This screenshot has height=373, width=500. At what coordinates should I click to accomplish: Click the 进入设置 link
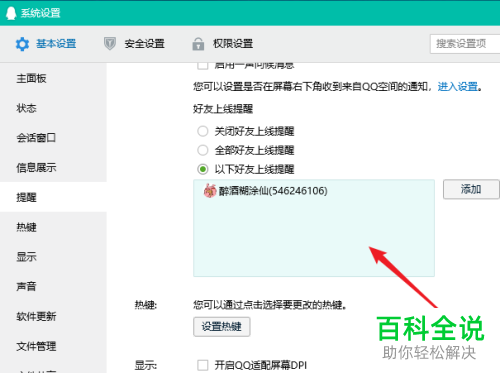(x=458, y=87)
